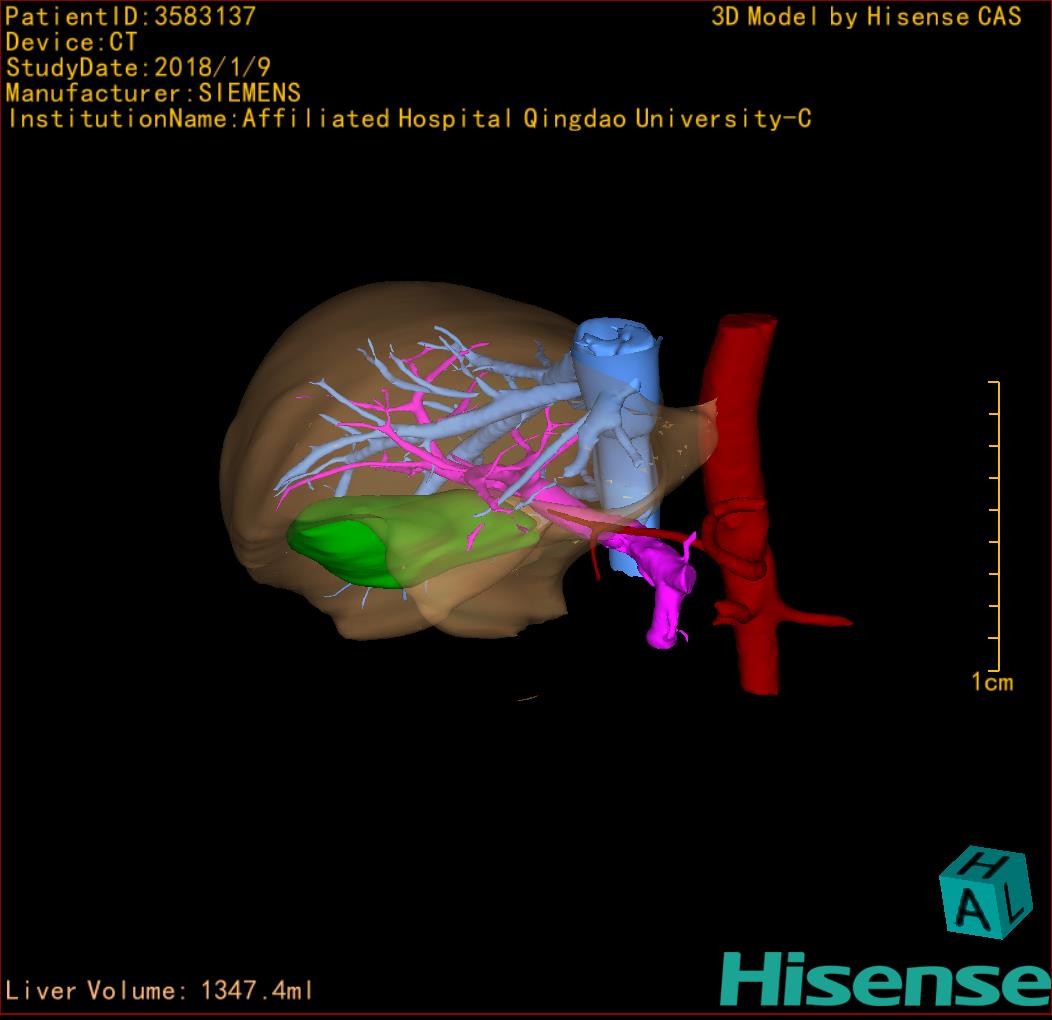The height and width of the screenshot is (1020, 1052).
Task: Click the Device:CT label
Action: coord(72,43)
